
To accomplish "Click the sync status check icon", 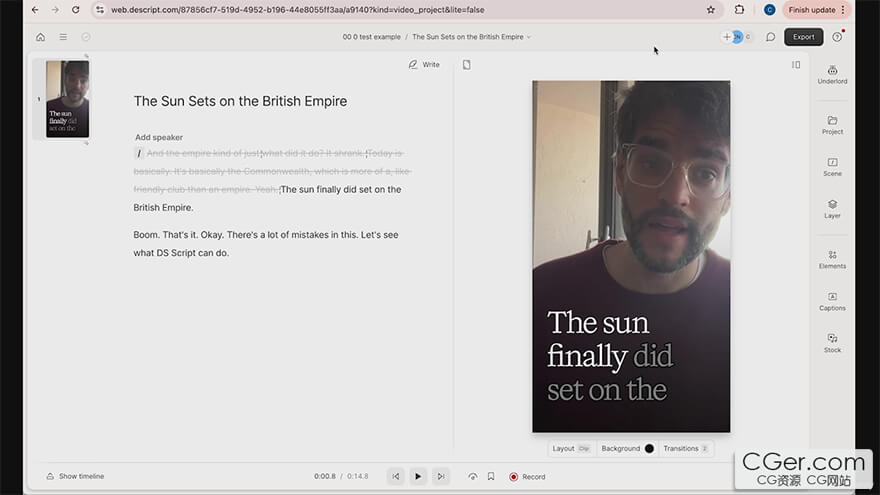I will (86, 37).
